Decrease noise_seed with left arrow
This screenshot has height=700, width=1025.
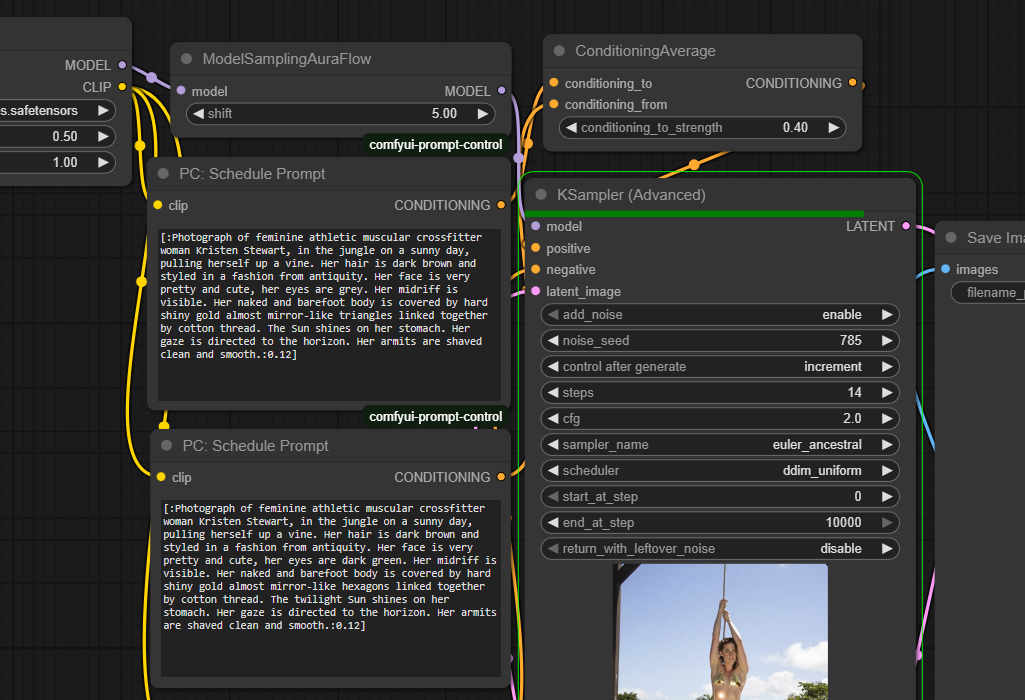[553, 341]
